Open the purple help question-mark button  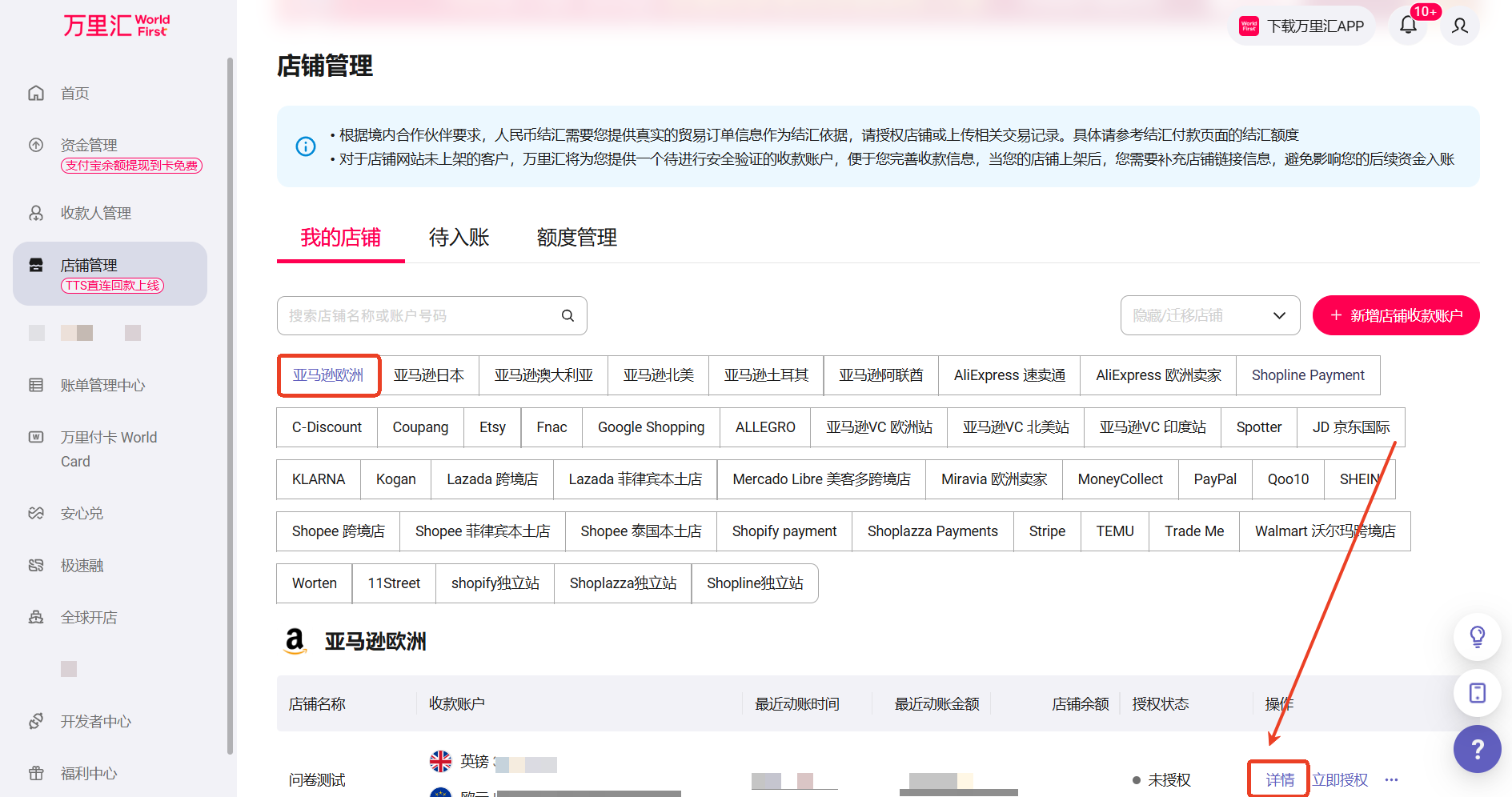[x=1477, y=749]
